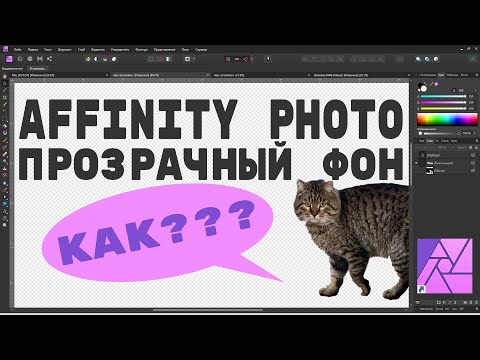Apply Auto White Balance from toolbar
The image size is (480, 360).
point(114,59)
